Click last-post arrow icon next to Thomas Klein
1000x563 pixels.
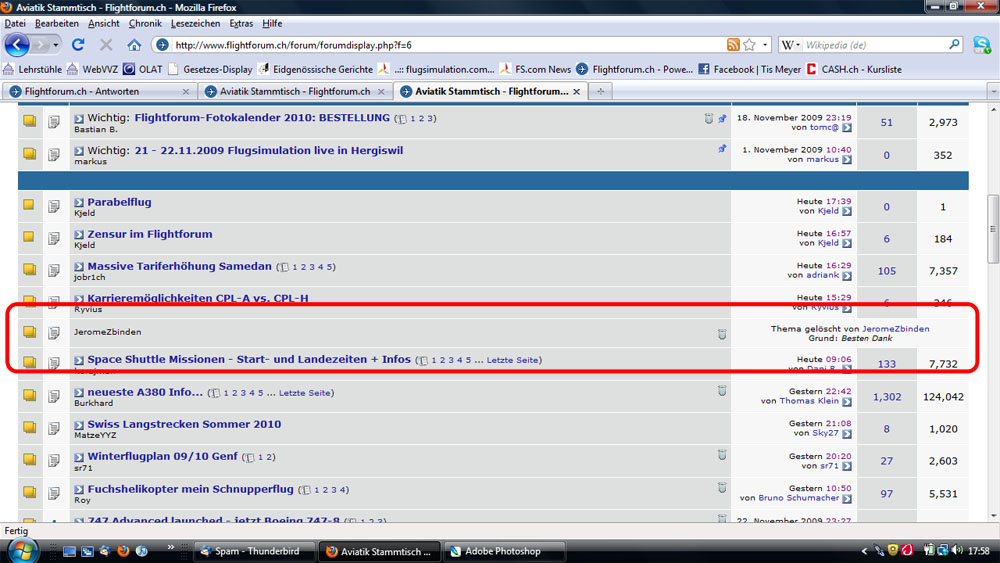tap(847, 402)
